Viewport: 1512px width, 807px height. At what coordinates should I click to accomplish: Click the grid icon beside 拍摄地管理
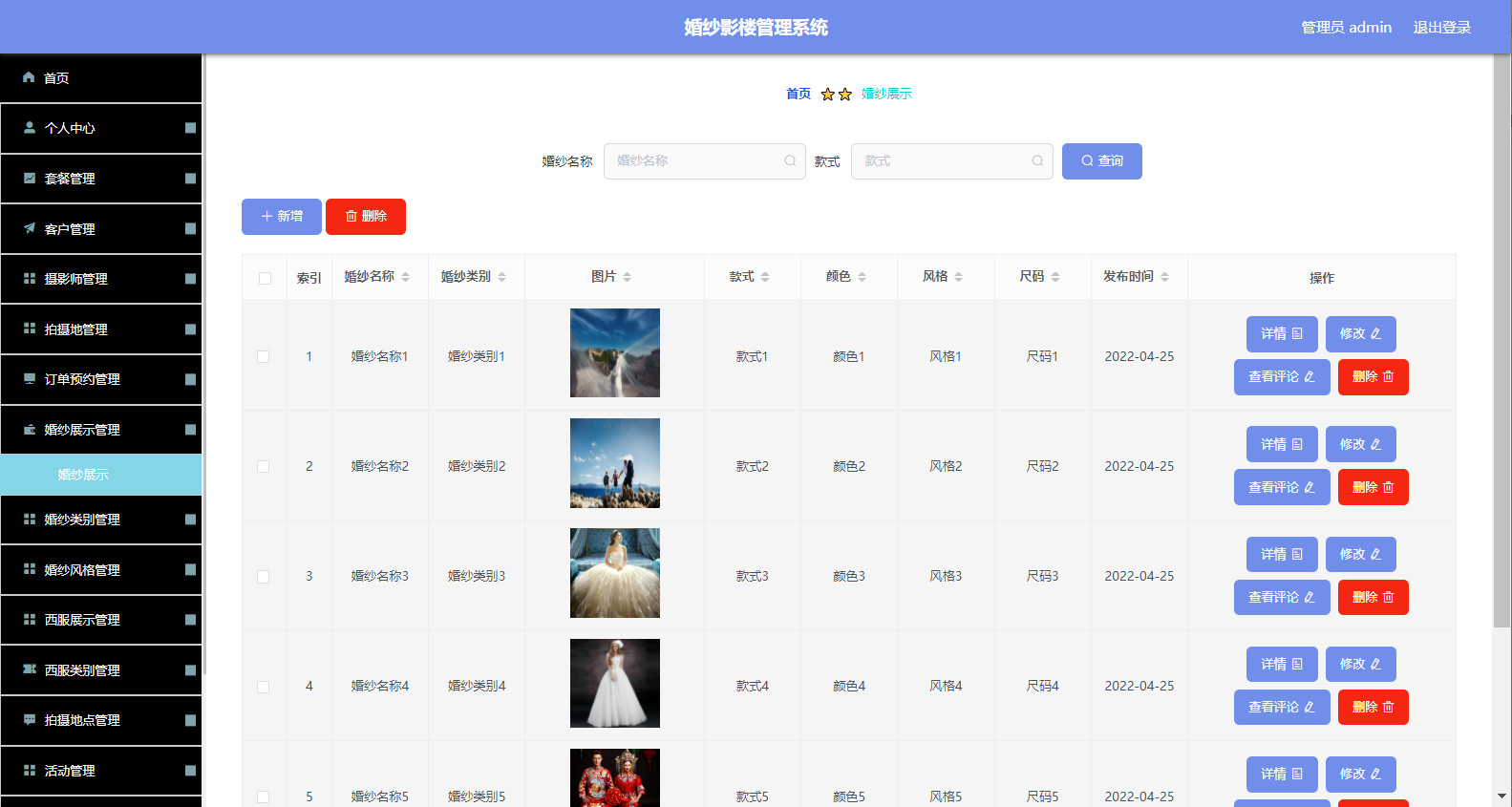tap(30, 329)
